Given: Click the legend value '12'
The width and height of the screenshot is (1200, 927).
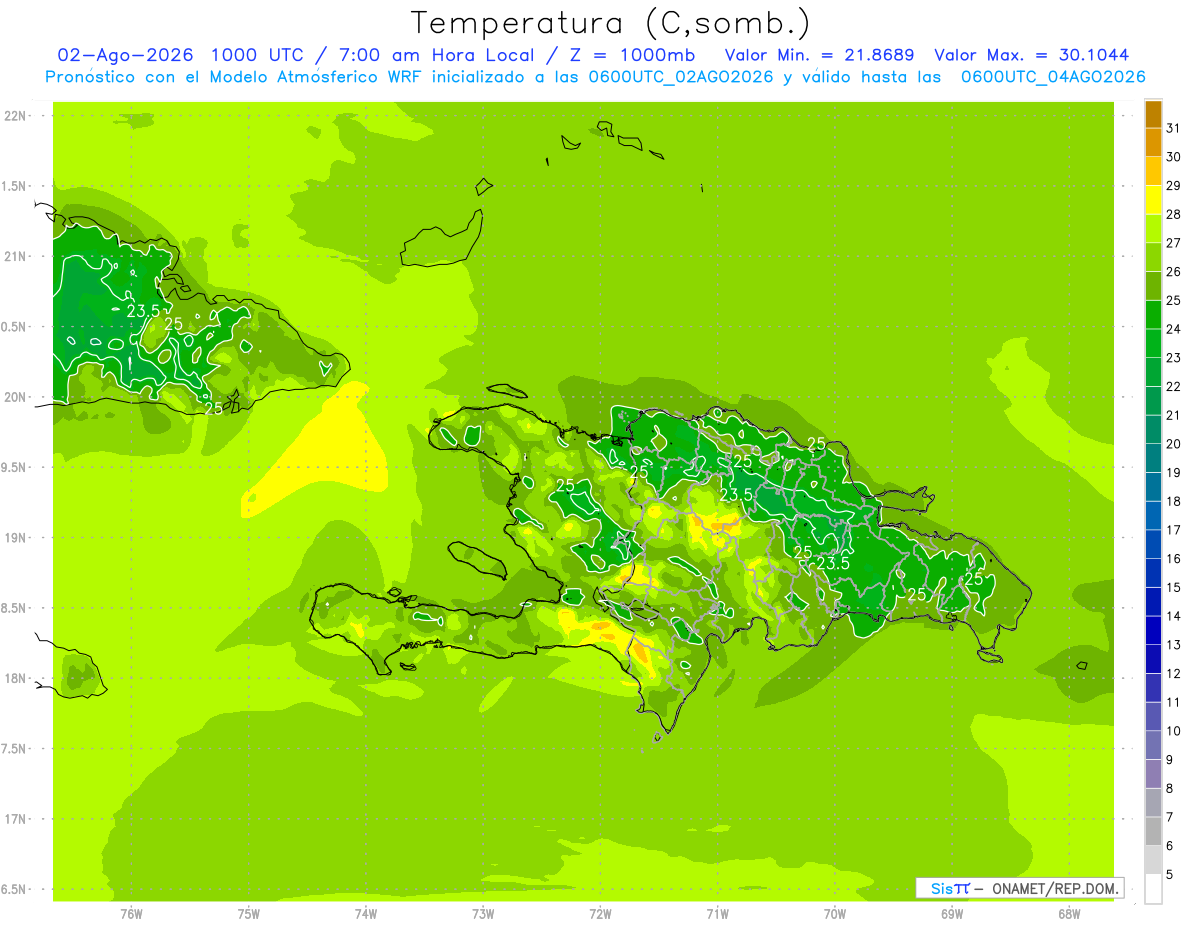Looking at the screenshot, I should click(1174, 674).
